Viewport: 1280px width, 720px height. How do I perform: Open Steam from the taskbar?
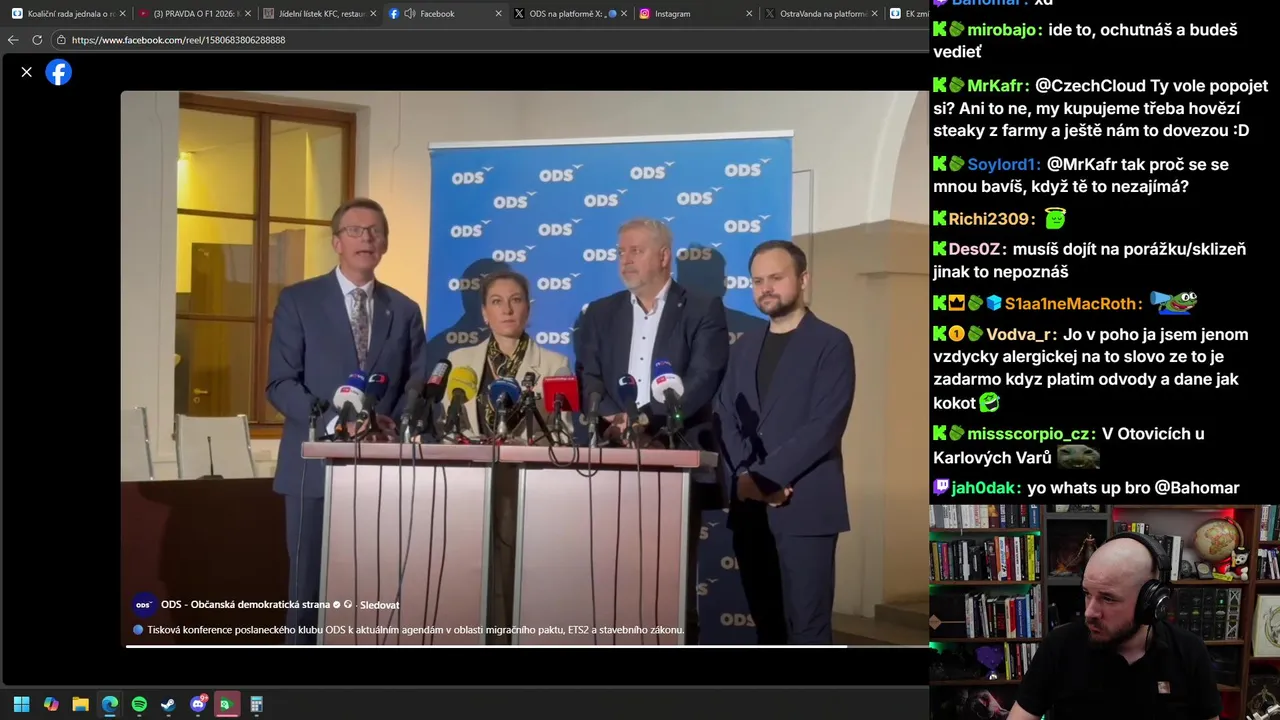[168, 704]
